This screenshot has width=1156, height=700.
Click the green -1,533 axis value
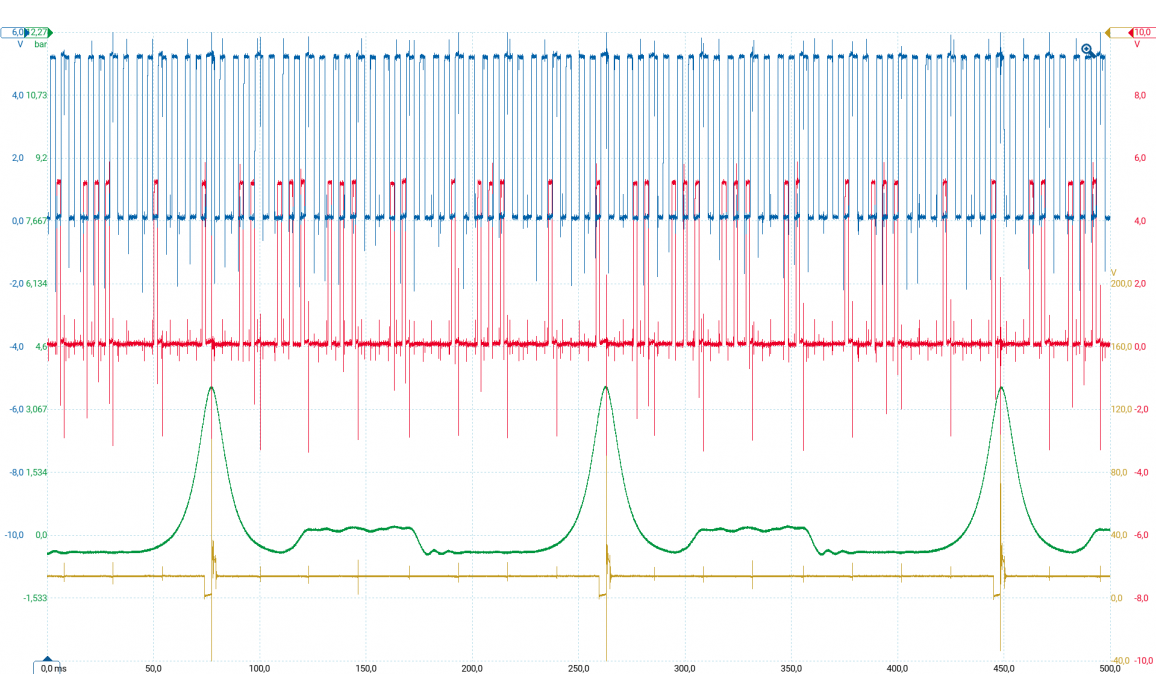(36, 597)
